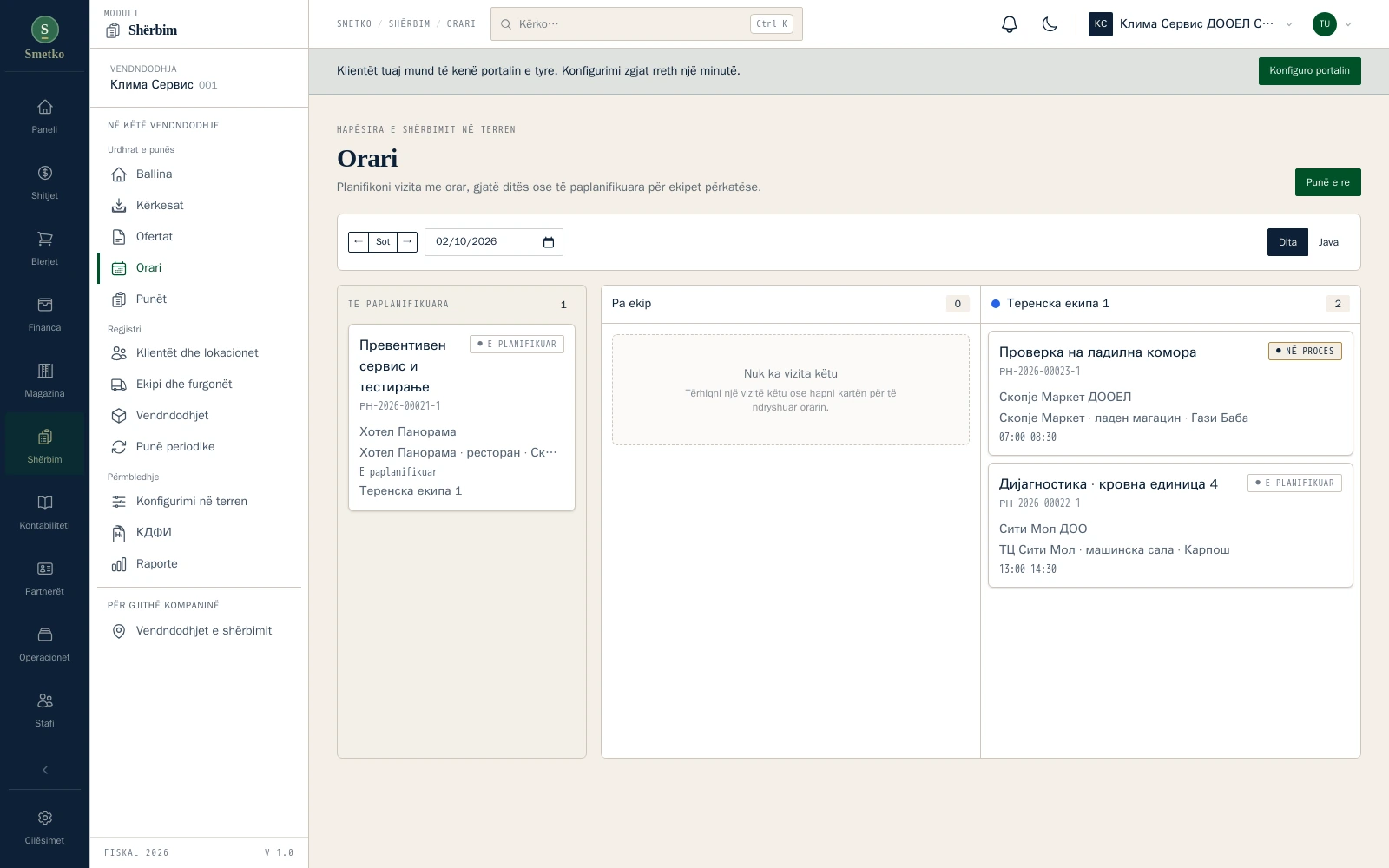The height and width of the screenshot is (868, 1389).
Task: Open Konfigurimi në terren
Action: coord(199,502)
